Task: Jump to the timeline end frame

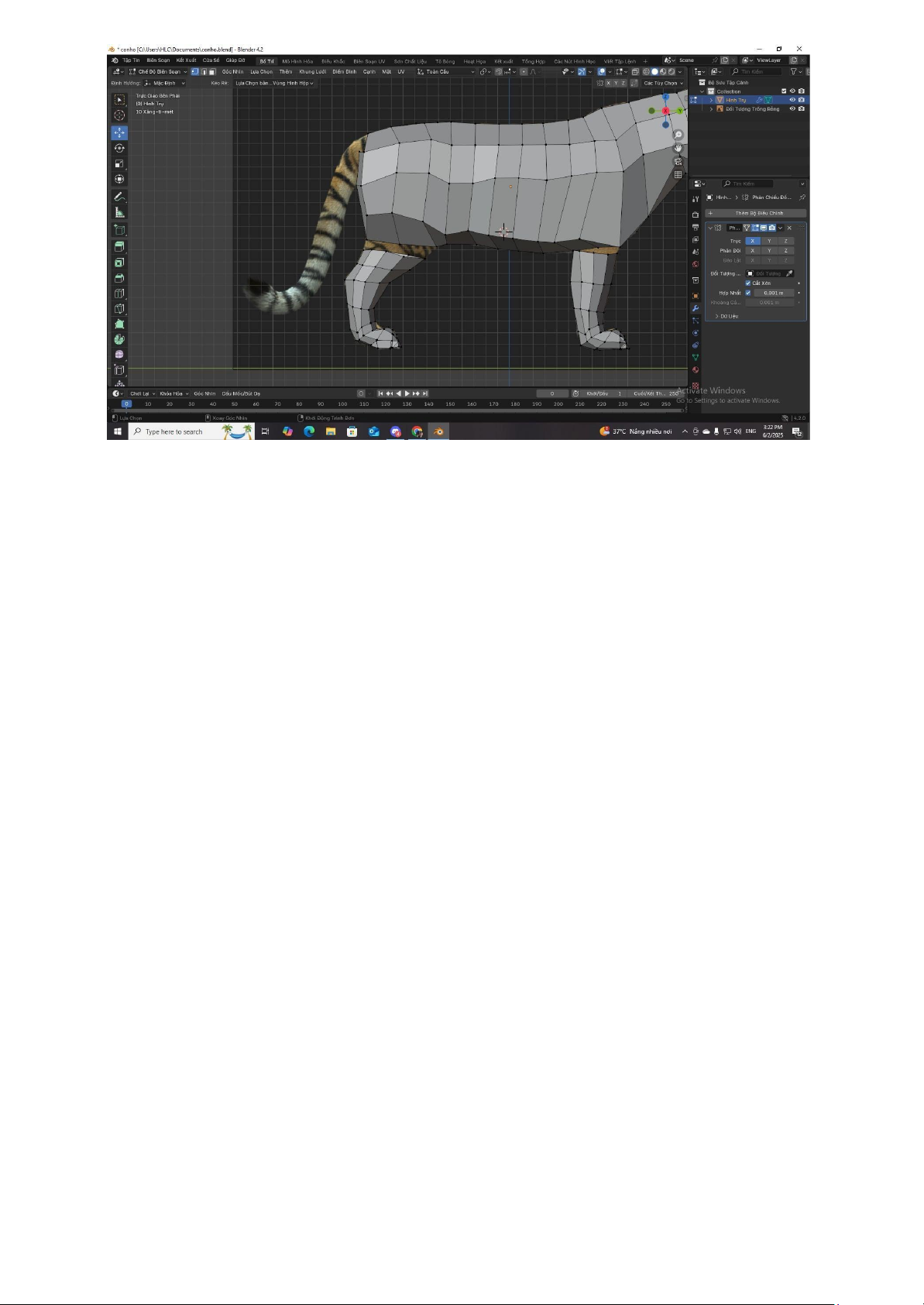Action: tap(425, 393)
